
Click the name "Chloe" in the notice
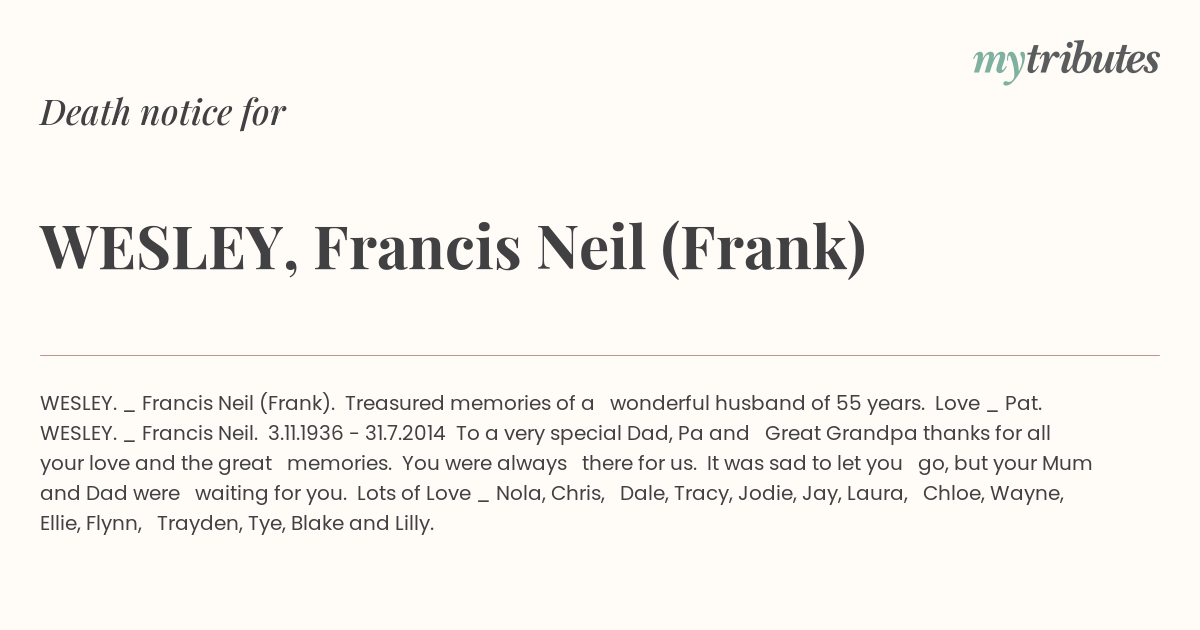(x=950, y=493)
